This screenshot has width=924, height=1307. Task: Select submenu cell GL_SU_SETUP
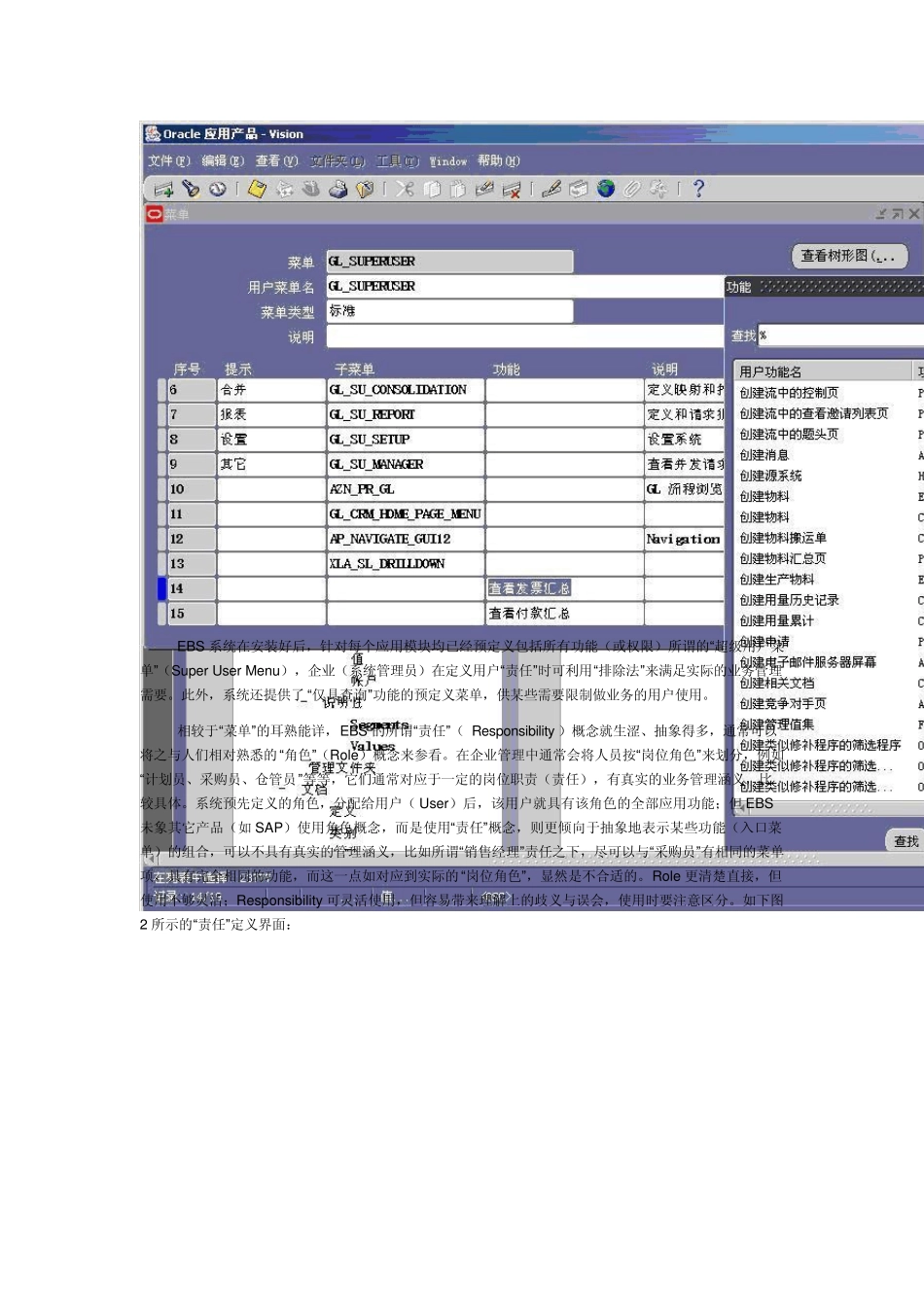coord(406,440)
